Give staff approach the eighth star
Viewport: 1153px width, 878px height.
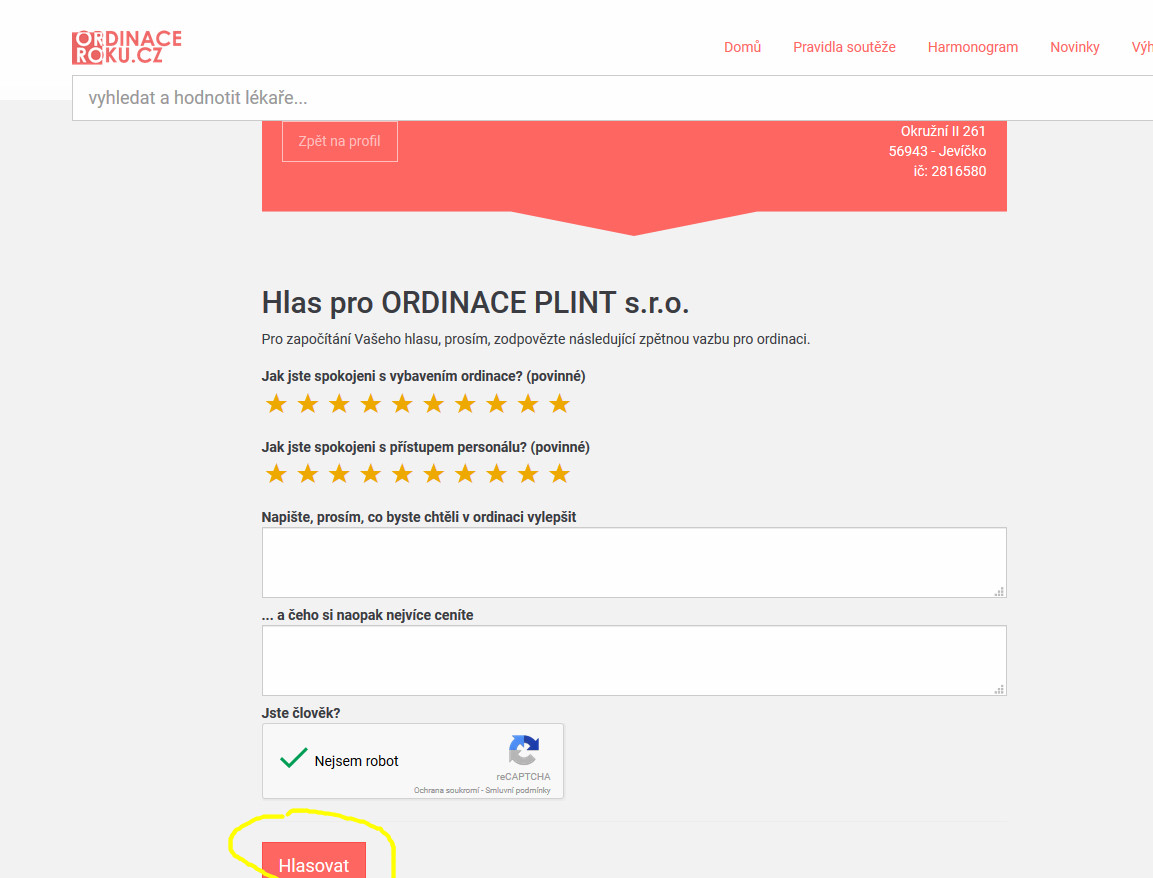497,474
